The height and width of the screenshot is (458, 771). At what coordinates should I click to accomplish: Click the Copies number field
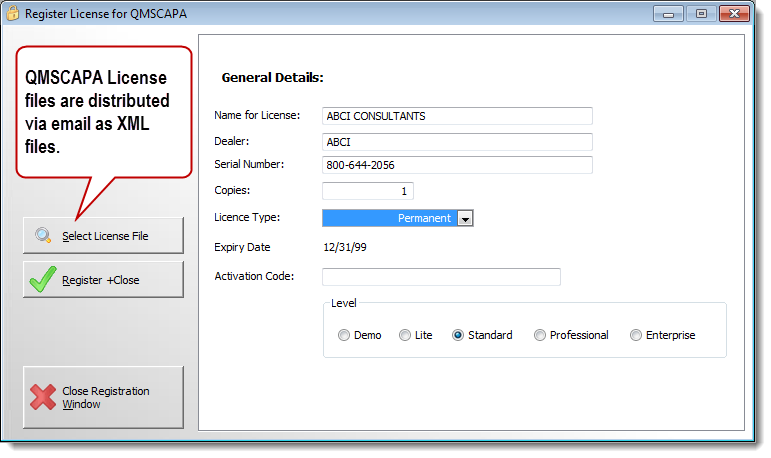367,190
